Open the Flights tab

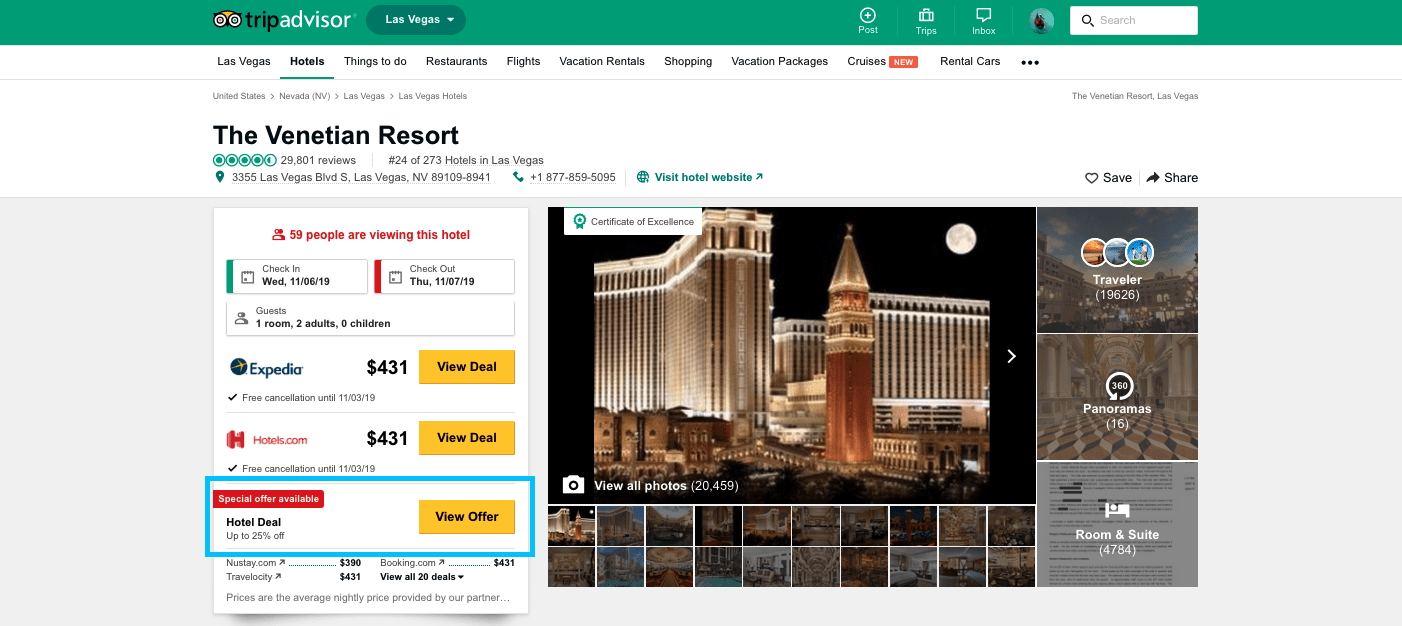[523, 61]
